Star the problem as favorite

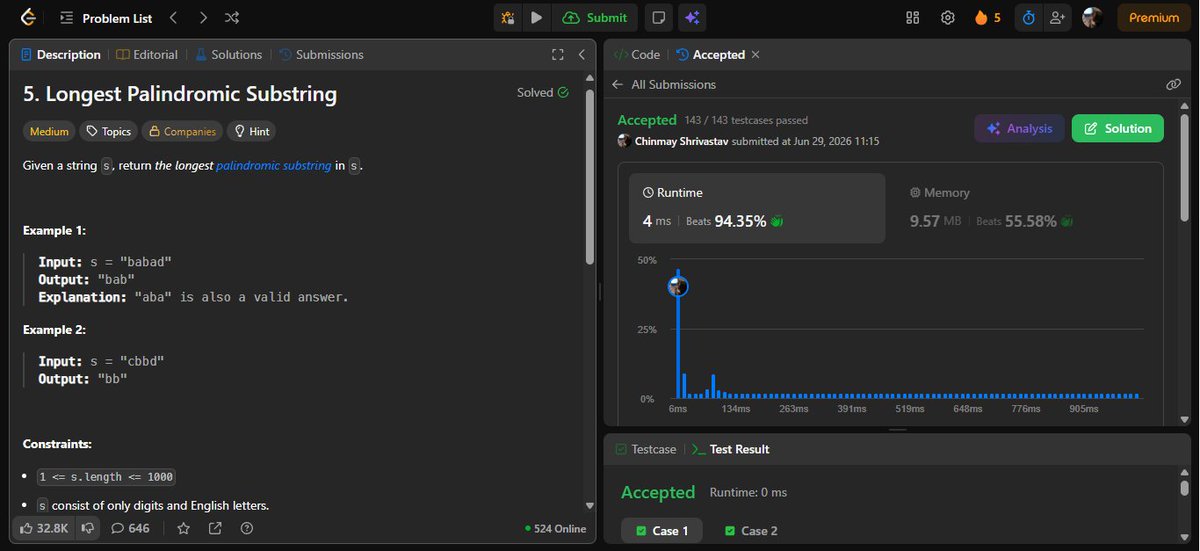coord(183,528)
